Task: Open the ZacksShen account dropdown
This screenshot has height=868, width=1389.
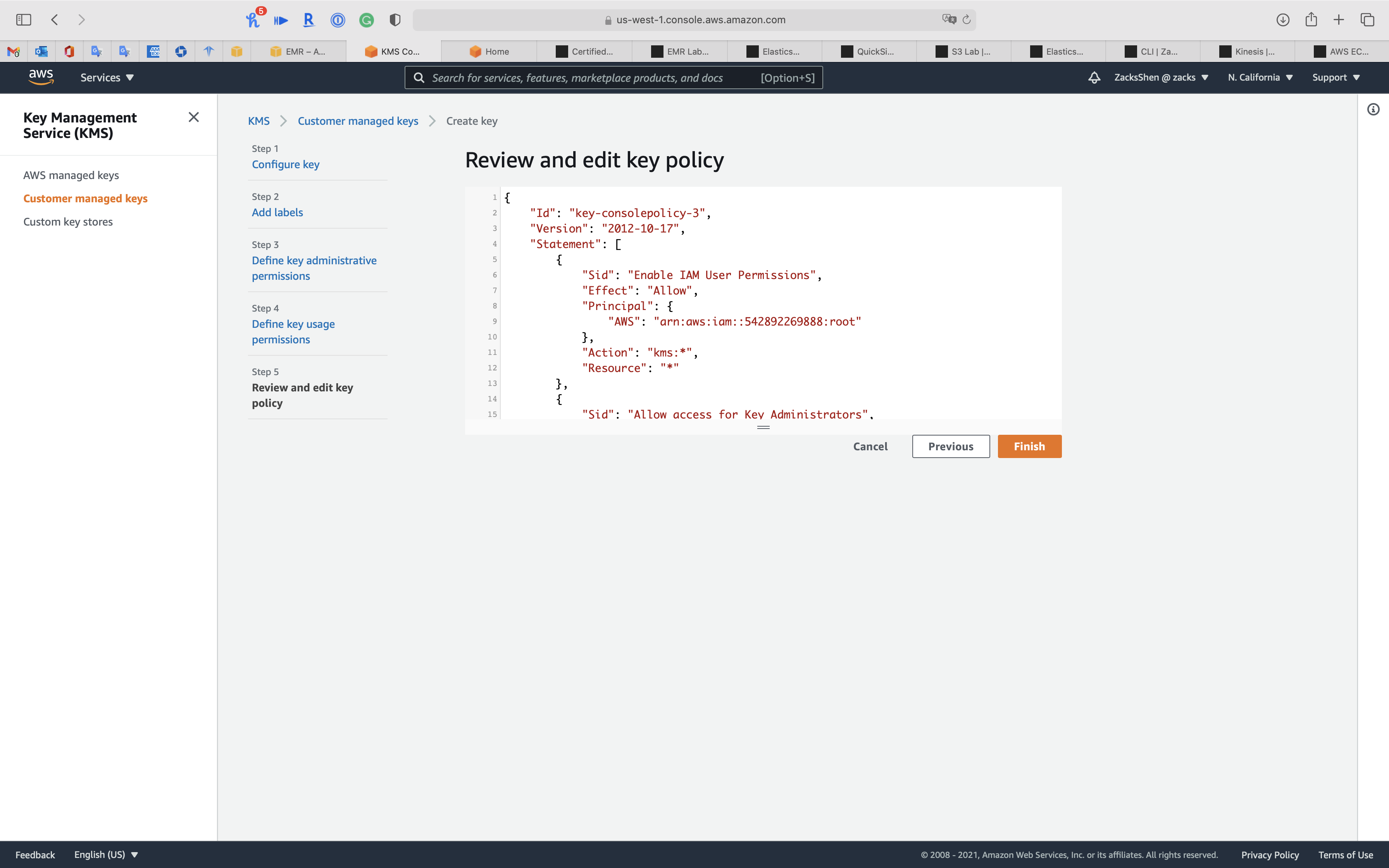Action: click(x=1161, y=77)
